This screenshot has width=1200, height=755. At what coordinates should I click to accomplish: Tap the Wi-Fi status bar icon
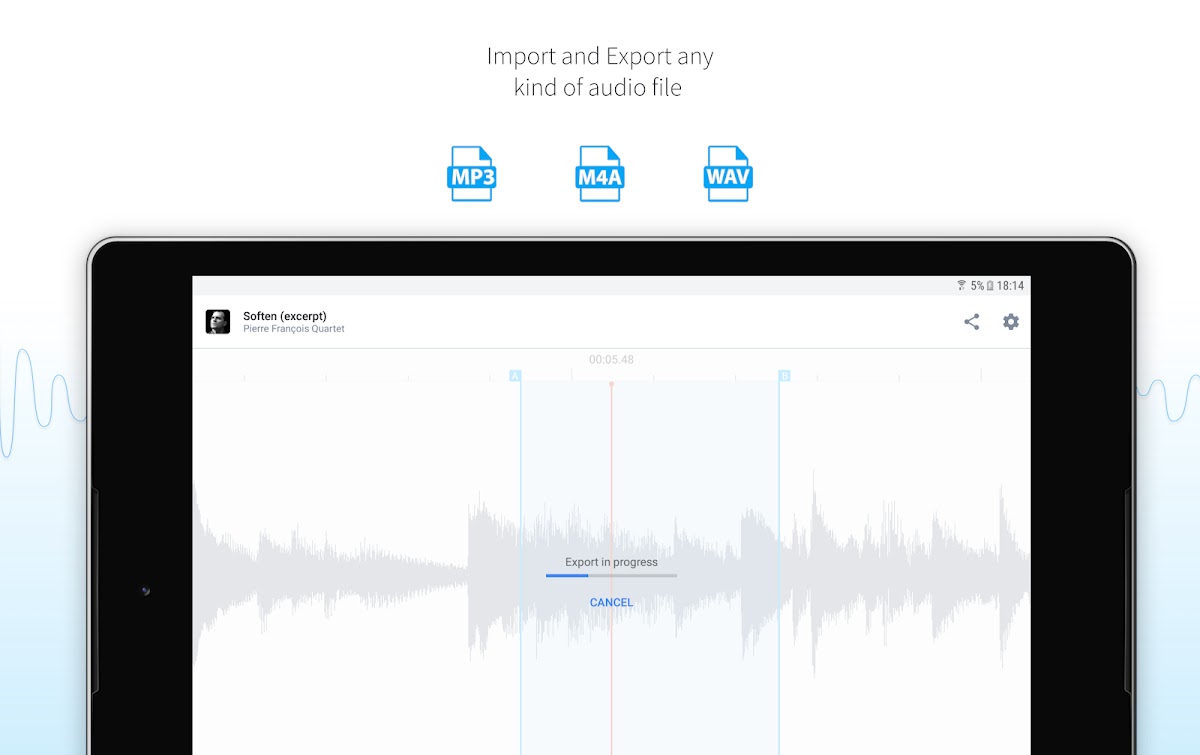point(961,286)
